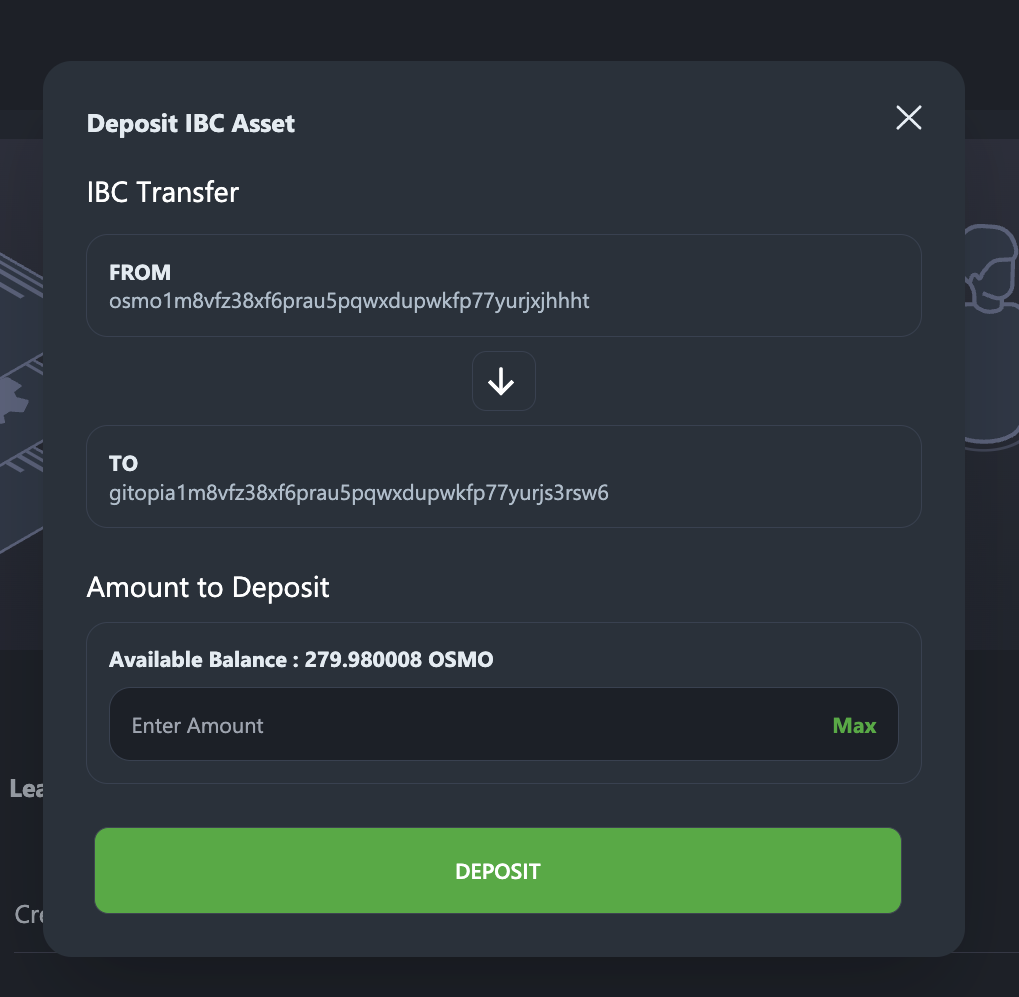Close the Deposit IBC Asset dialog

[909, 118]
